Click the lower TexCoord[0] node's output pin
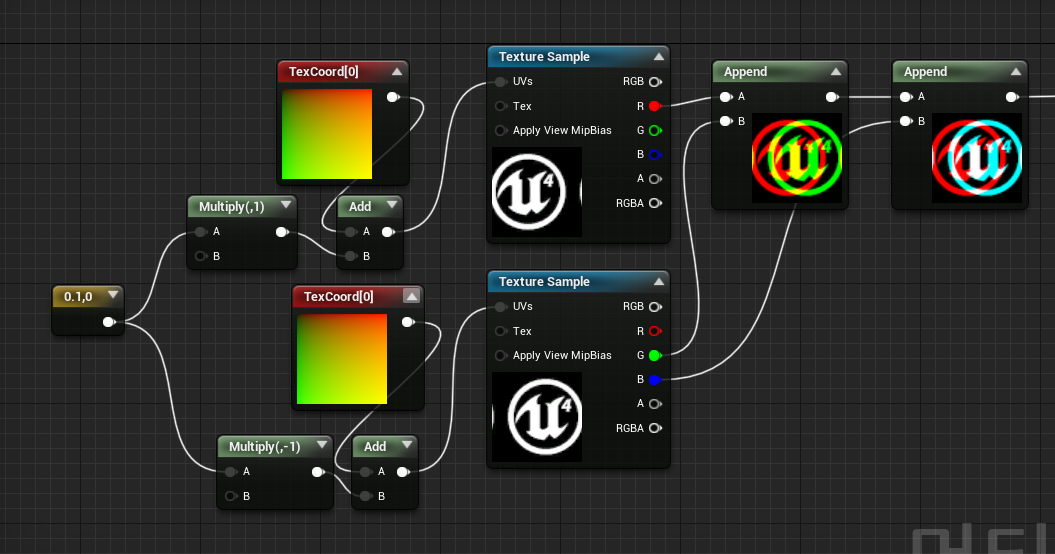The width and height of the screenshot is (1055, 554). (x=408, y=322)
